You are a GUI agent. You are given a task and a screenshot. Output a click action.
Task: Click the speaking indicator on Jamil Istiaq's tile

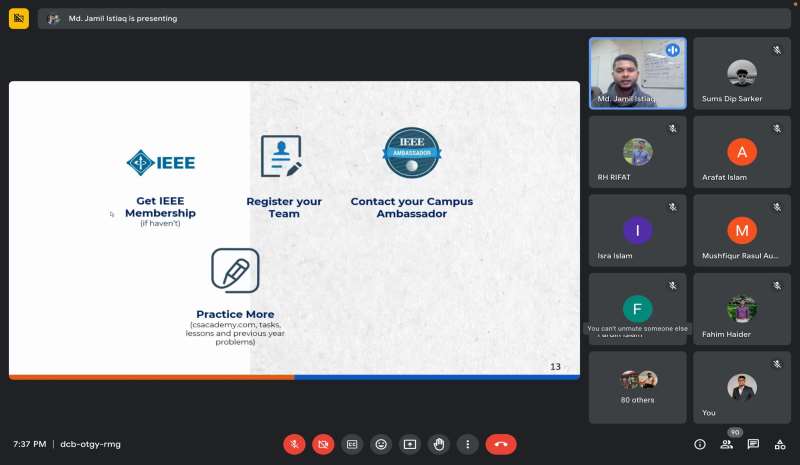[x=672, y=50]
